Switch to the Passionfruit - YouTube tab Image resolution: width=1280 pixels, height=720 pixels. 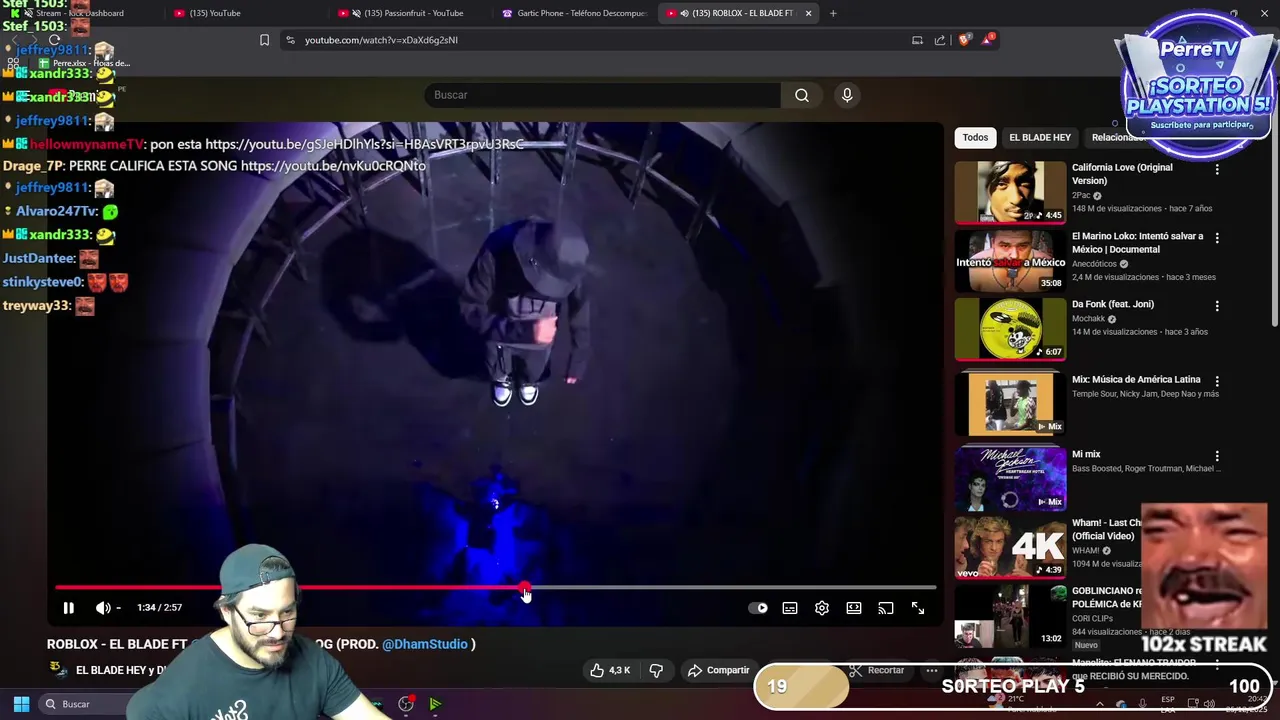[408, 13]
